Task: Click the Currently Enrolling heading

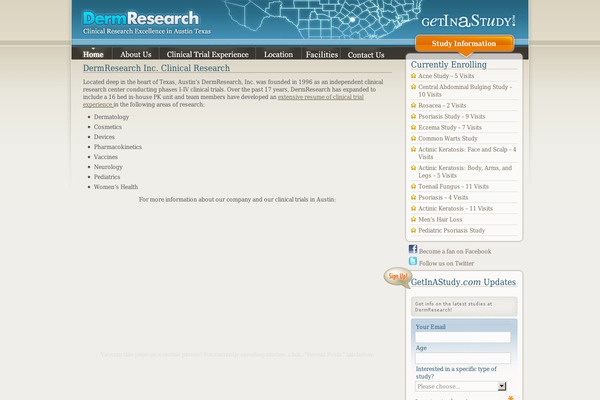Action: 448,65
